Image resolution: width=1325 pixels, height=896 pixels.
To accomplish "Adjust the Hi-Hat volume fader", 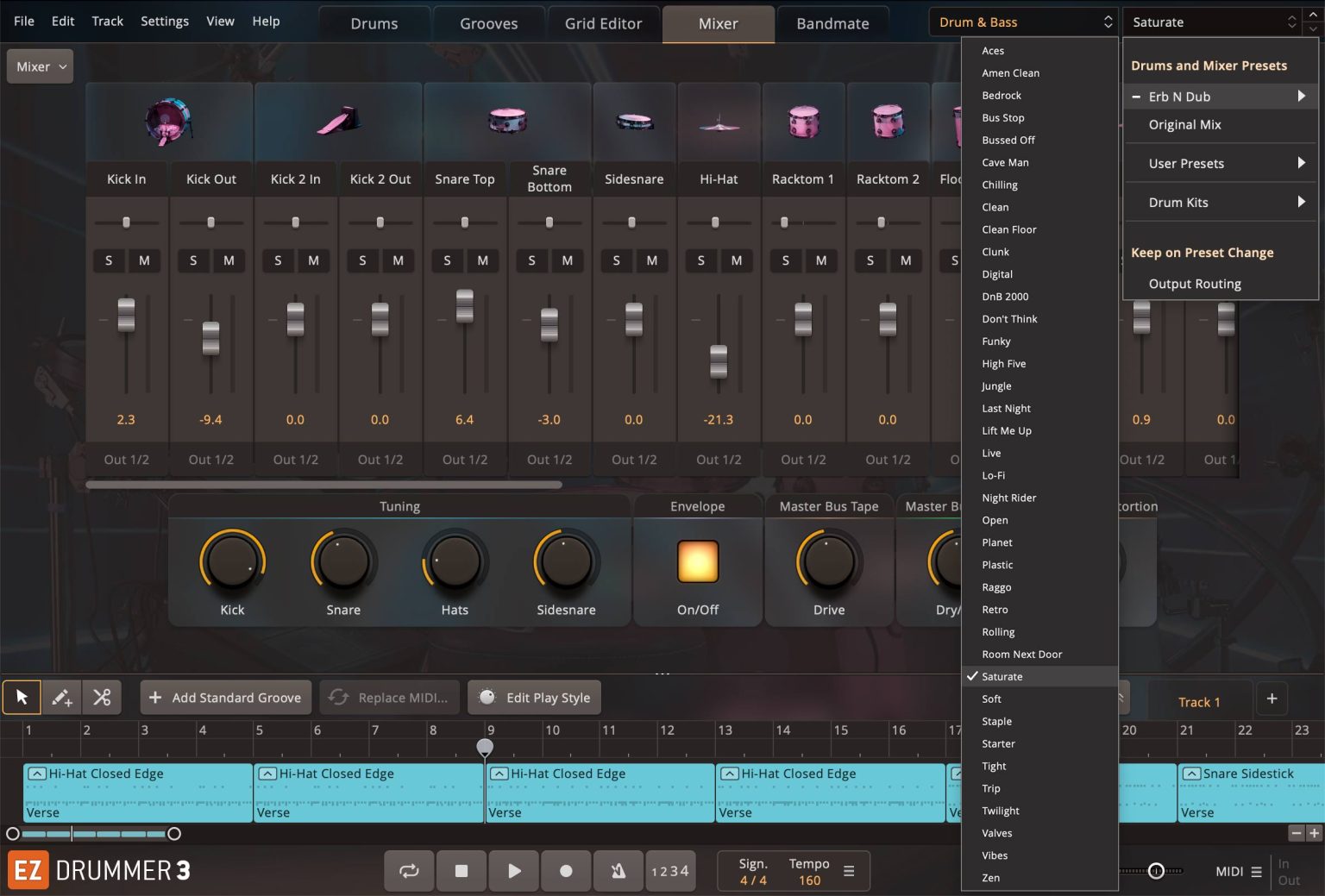I will pyautogui.click(x=719, y=361).
